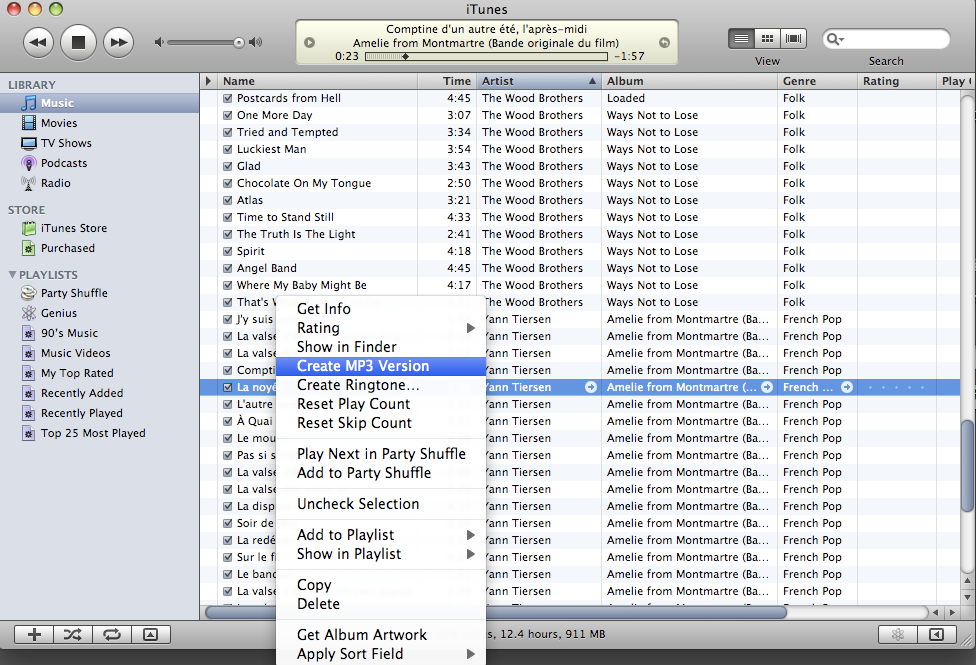Uncheck the Postcards from Hell checkbox
976x665 pixels.
(x=228, y=98)
